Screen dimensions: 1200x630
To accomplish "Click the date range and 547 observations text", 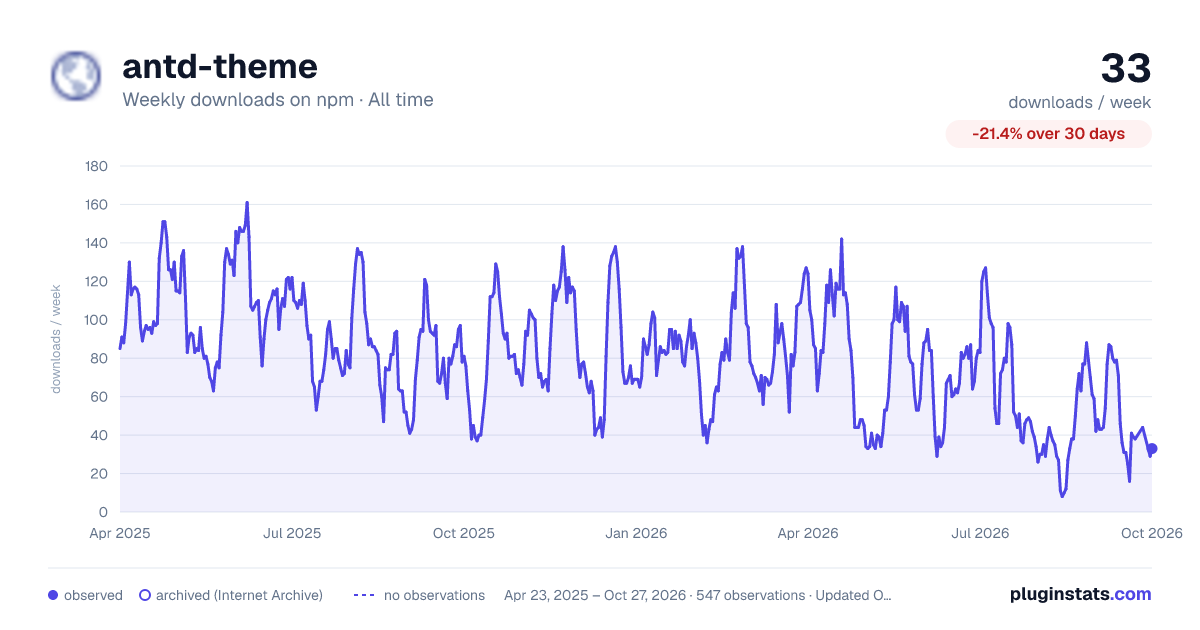I will pyautogui.click(x=697, y=595).
